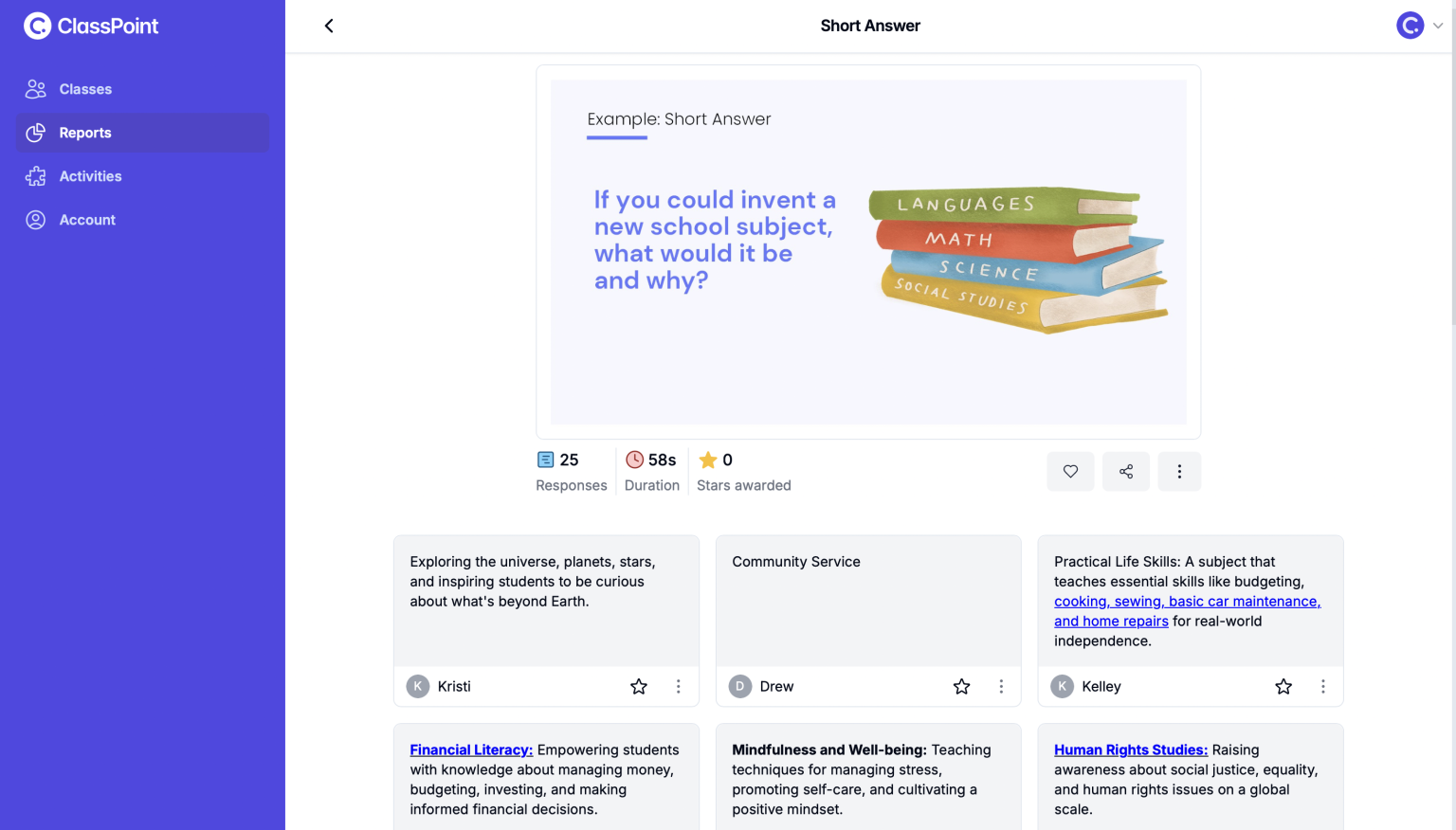Open the kebab menu on Drew's card
The width and height of the screenshot is (1456, 830).
[1001, 686]
